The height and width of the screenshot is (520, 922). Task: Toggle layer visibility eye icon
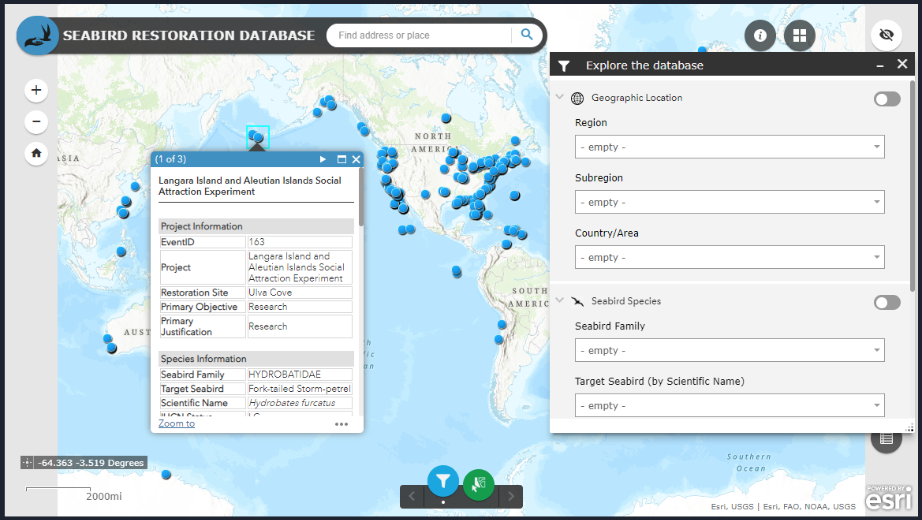[885, 36]
